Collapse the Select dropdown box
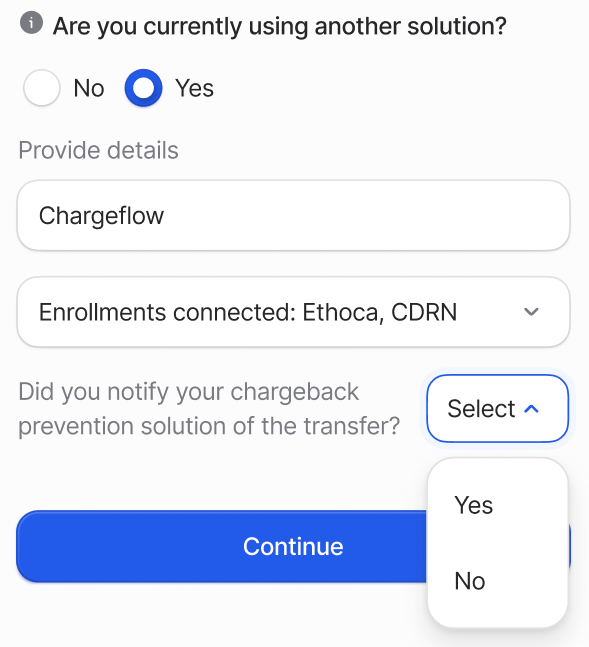This screenshot has width=589, height=647. click(x=497, y=409)
